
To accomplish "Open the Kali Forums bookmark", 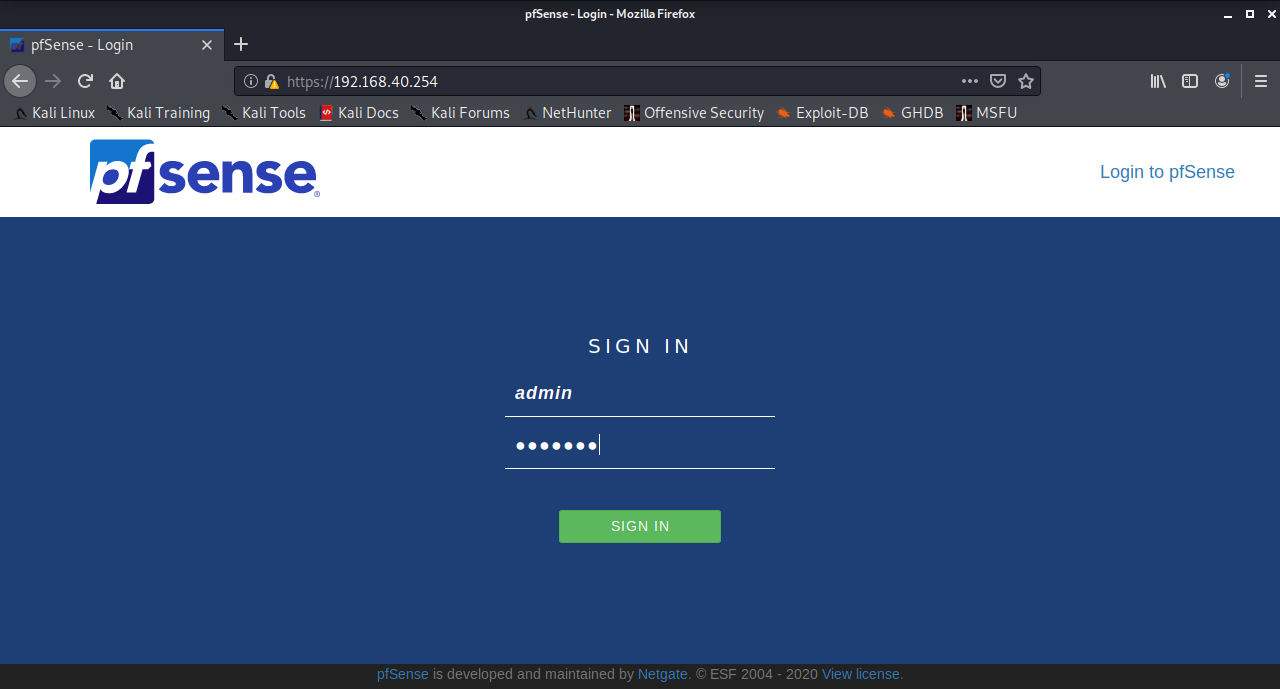I will [460, 113].
